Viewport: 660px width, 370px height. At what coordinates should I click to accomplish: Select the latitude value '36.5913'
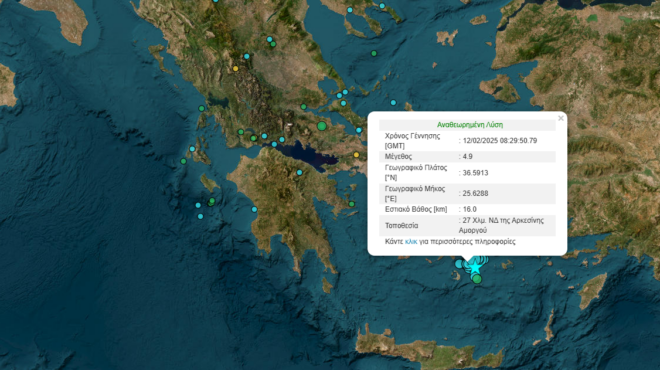(x=475, y=173)
